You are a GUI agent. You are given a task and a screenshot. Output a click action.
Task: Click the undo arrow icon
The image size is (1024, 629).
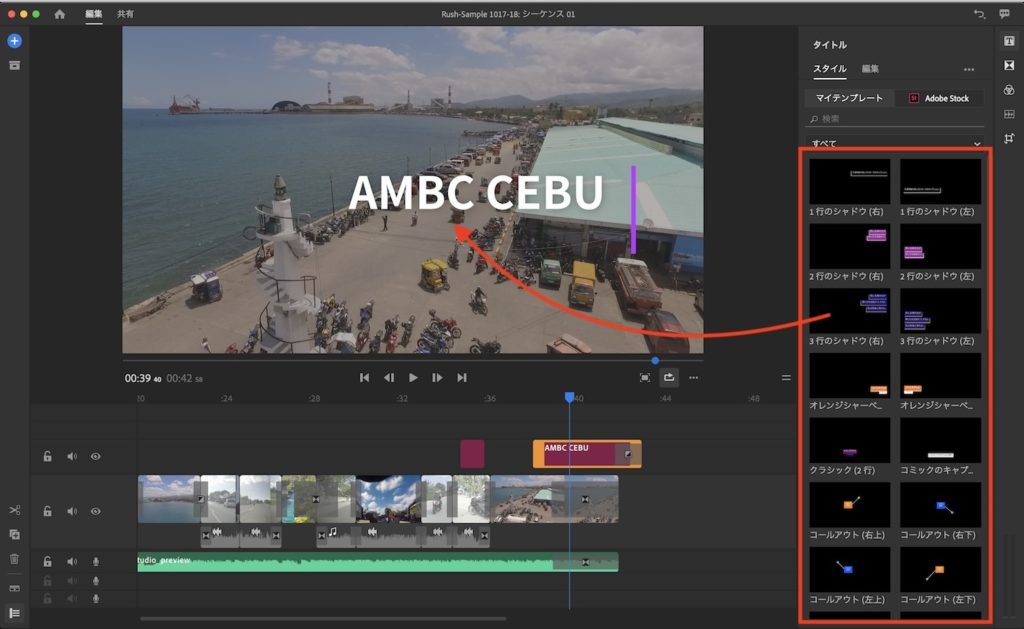click(x=979, y=14)
